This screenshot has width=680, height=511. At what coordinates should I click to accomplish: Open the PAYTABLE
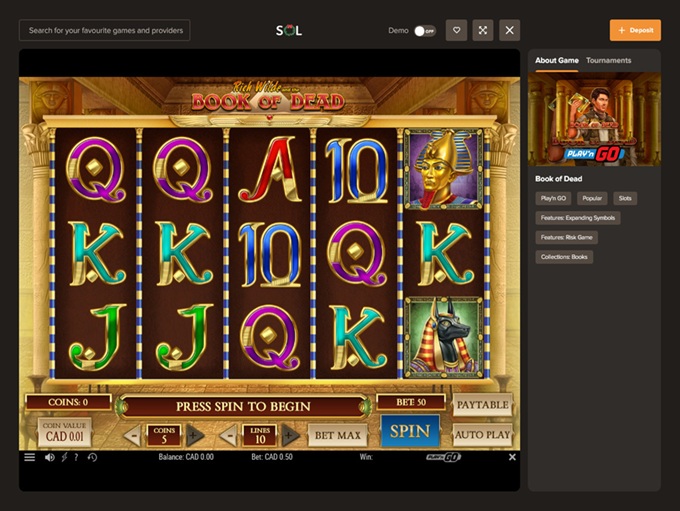tap(483, 405)
